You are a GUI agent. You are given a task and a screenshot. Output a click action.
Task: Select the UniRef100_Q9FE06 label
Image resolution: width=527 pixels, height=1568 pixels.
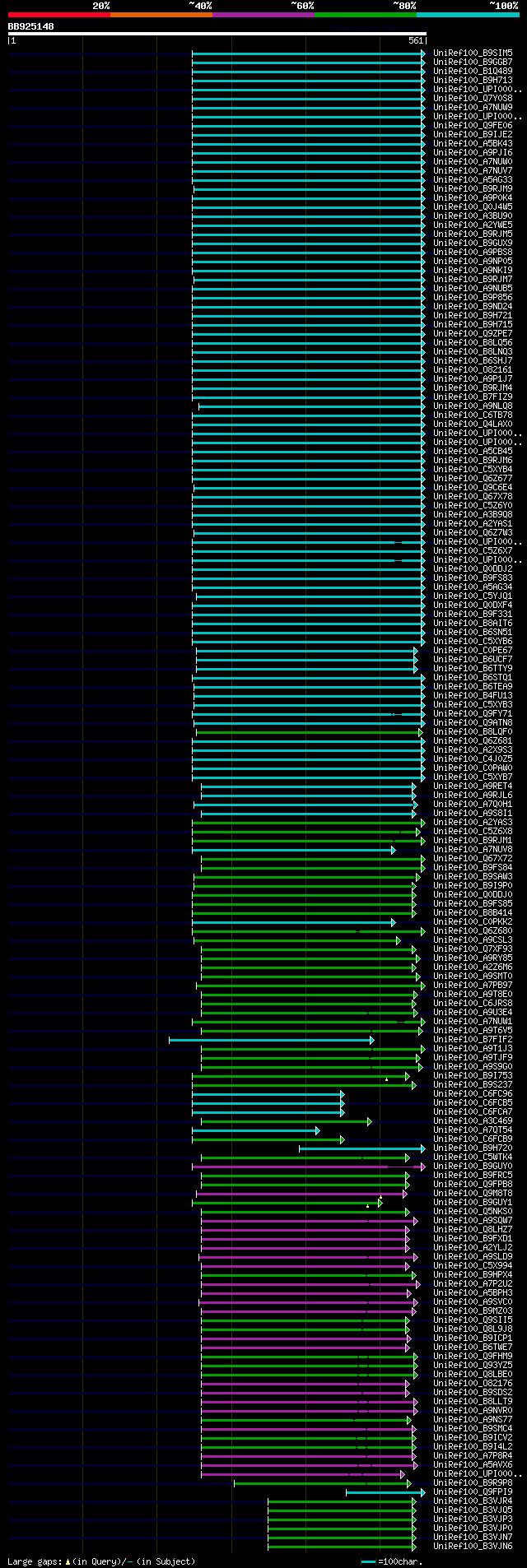pos(473,125)
